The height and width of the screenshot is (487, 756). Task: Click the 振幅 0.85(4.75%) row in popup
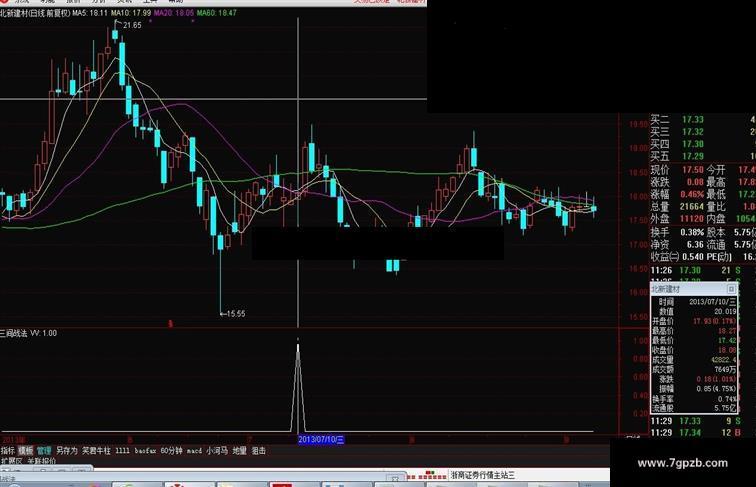tap(694, 389)
